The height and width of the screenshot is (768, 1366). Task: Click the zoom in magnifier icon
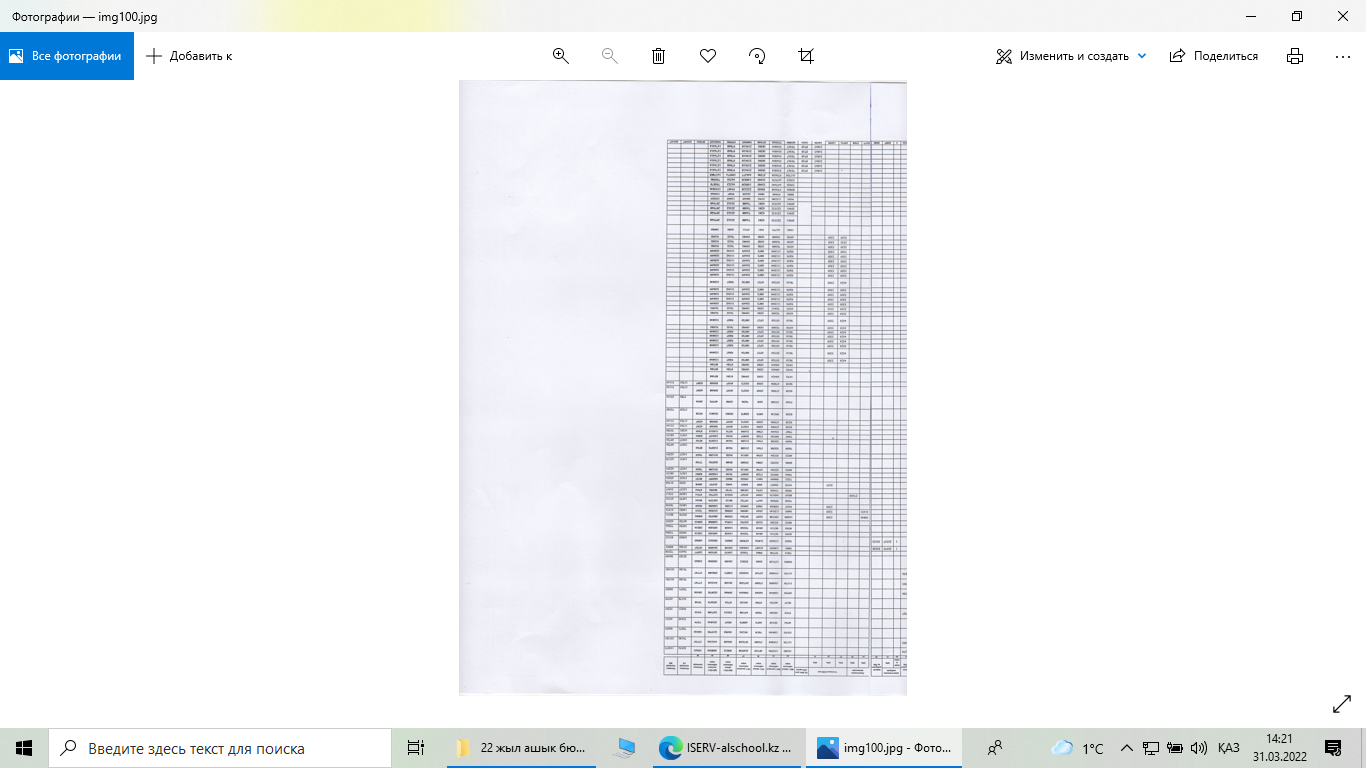[561, 56]
